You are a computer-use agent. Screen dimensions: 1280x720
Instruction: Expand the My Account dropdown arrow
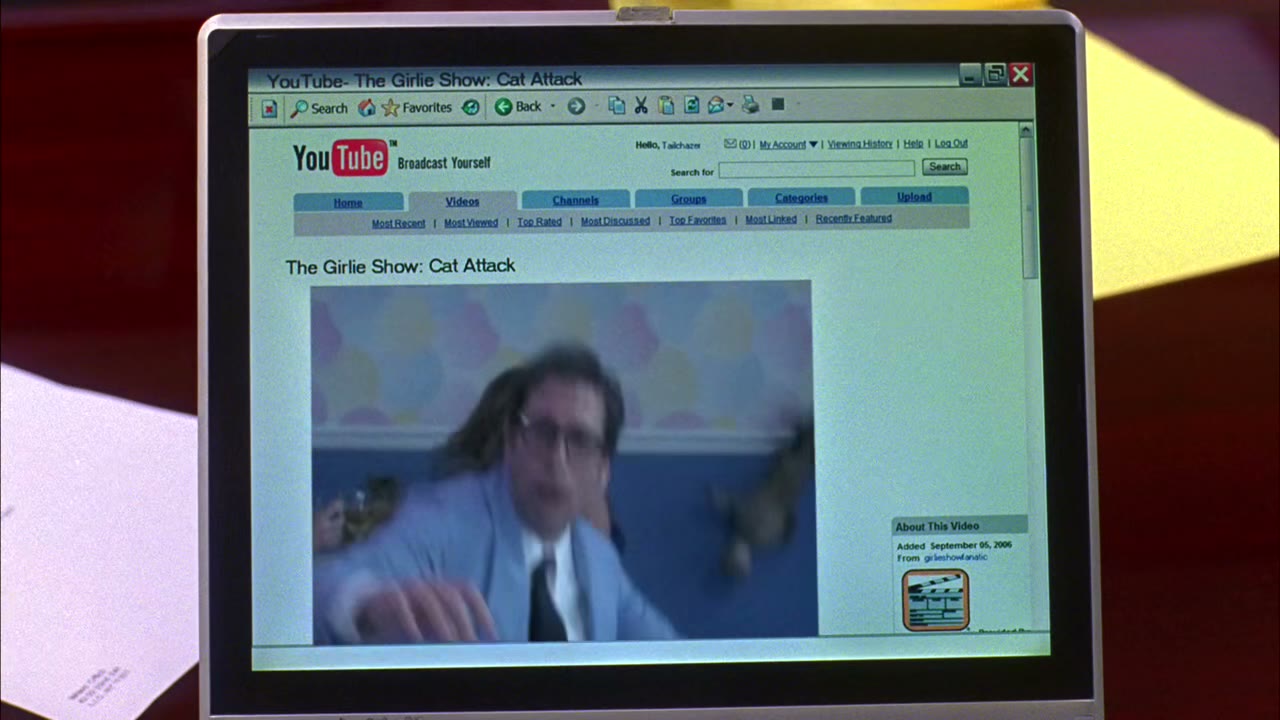813,144
